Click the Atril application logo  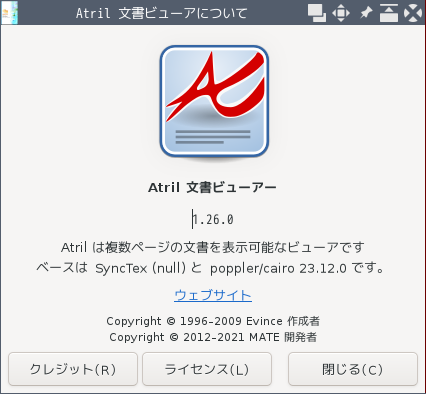[214, 102]
